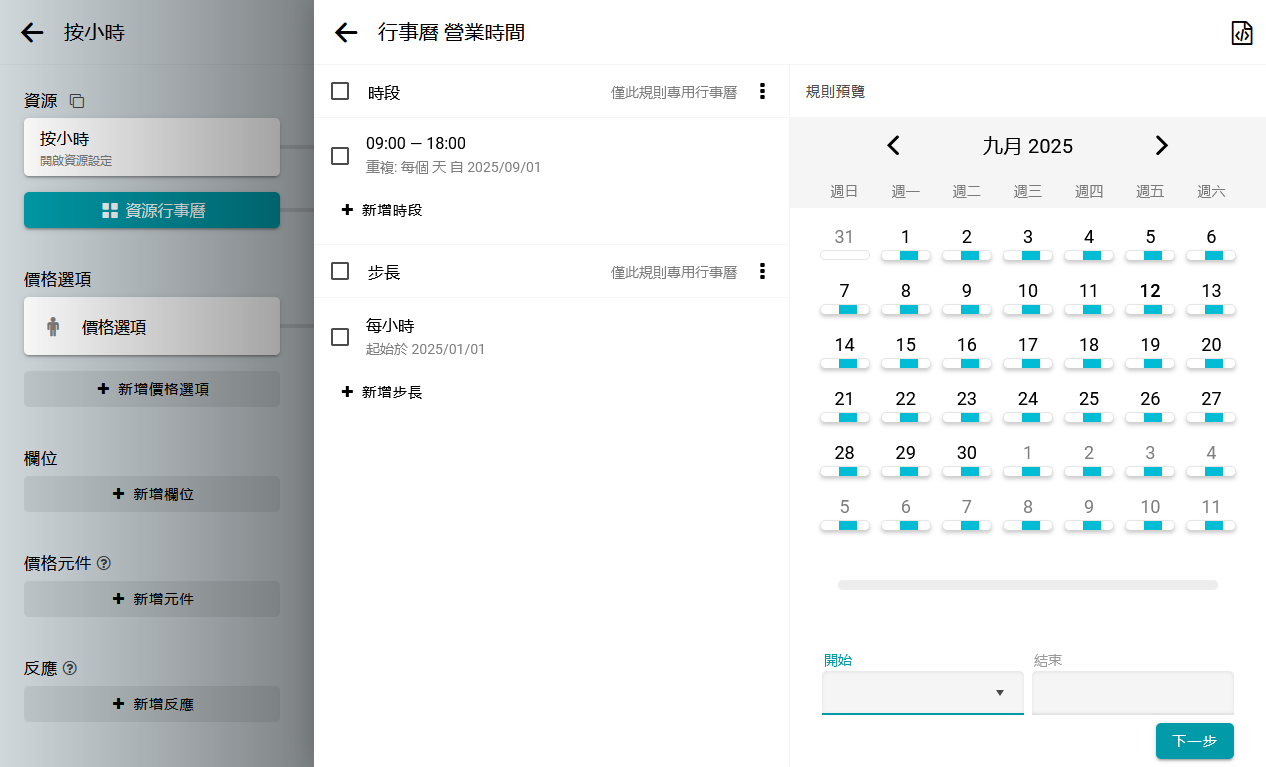Click the horizontal scrollbar under the calendar
The height and width of the screenshot is (767, 1266).
click(x=1027, y=585)
